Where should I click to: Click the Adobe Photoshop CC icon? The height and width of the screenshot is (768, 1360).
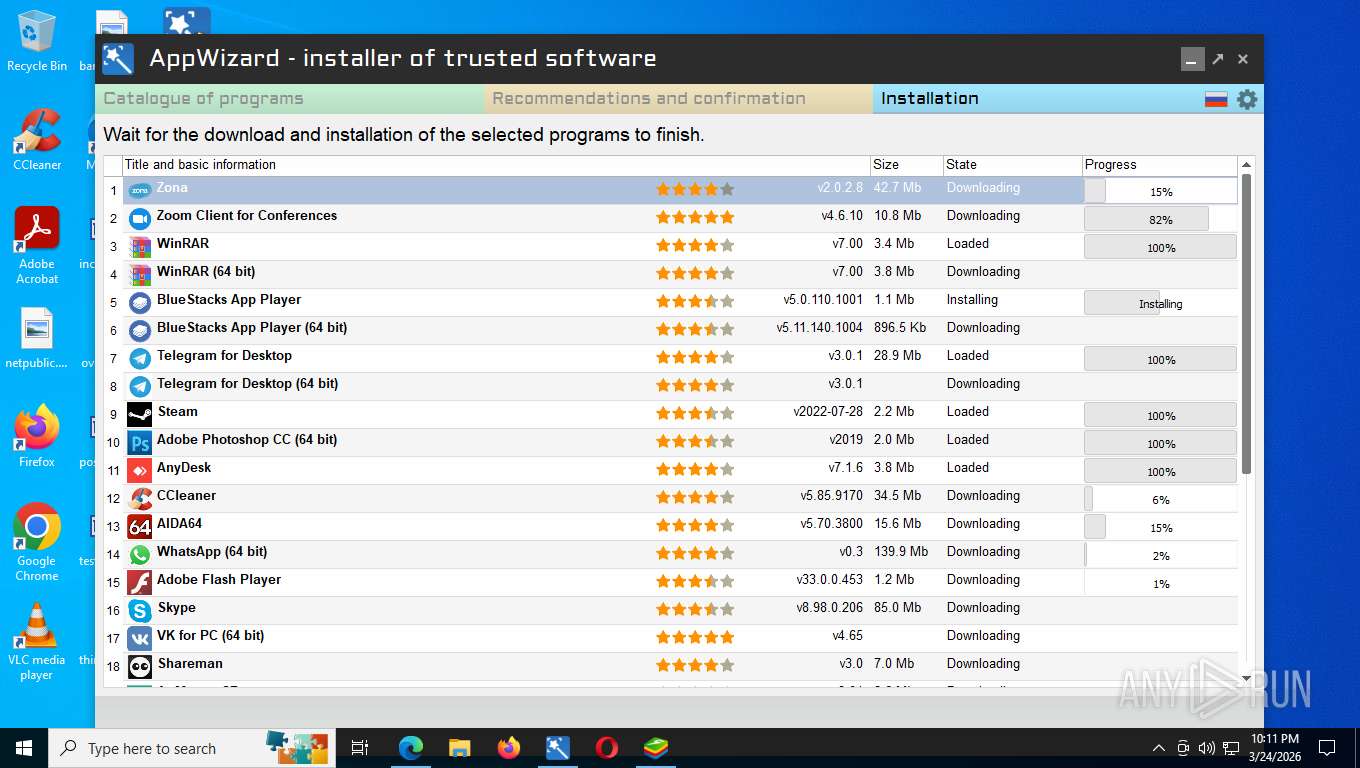[x=140, y=442]
